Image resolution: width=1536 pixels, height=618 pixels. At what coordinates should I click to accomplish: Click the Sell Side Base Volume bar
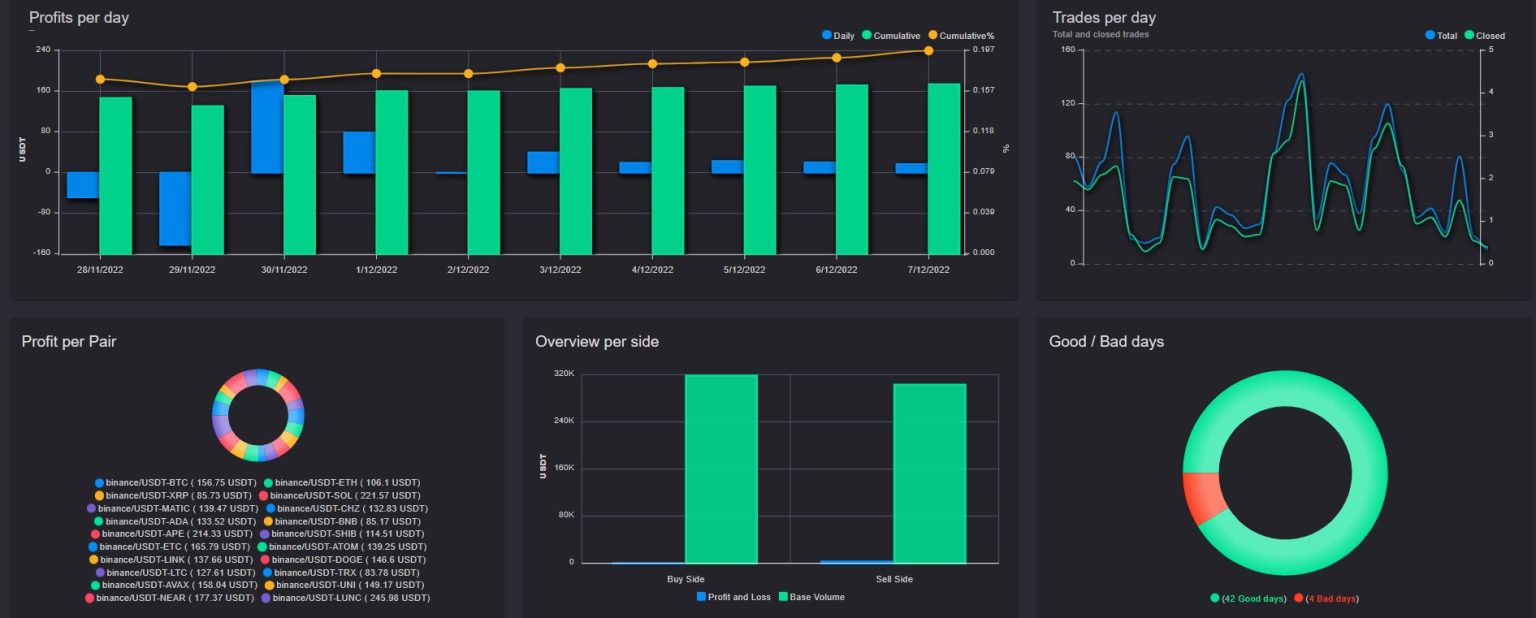click(929, 473)
